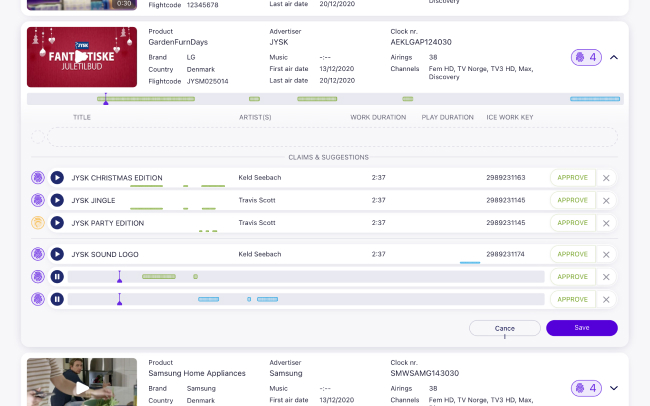650x406 pixels.
Task: Approve JYSK SOUND LOGO
Action: click(572, 254)
